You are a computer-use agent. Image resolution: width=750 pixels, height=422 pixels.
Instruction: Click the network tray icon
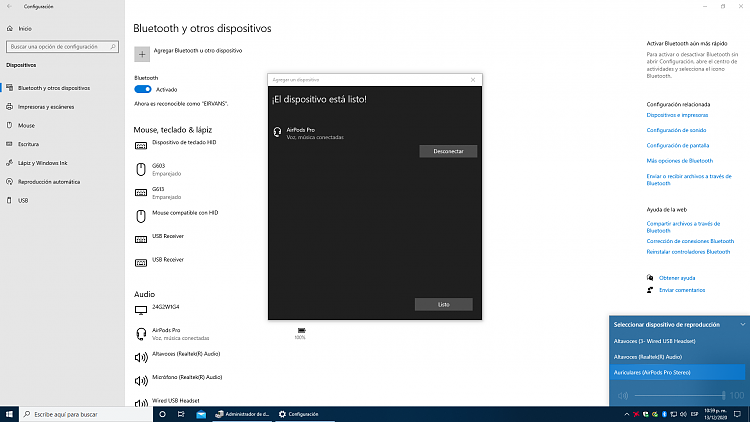(673, 414)
